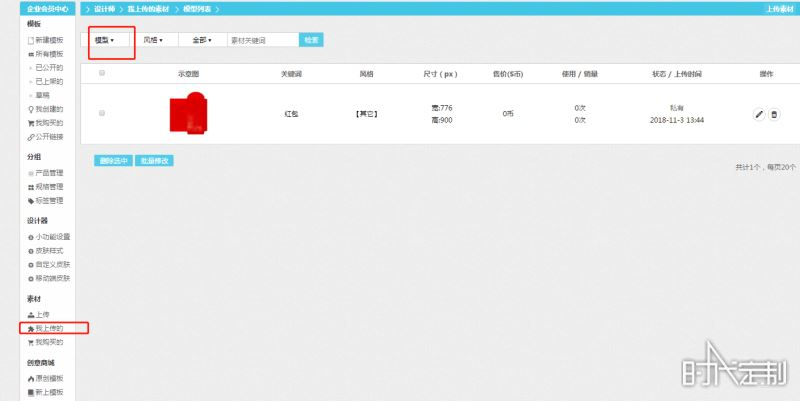Screen dimensions: 800x401
Task: Open 我创建的 under 模板 section
Action: [x=46, y=109]
